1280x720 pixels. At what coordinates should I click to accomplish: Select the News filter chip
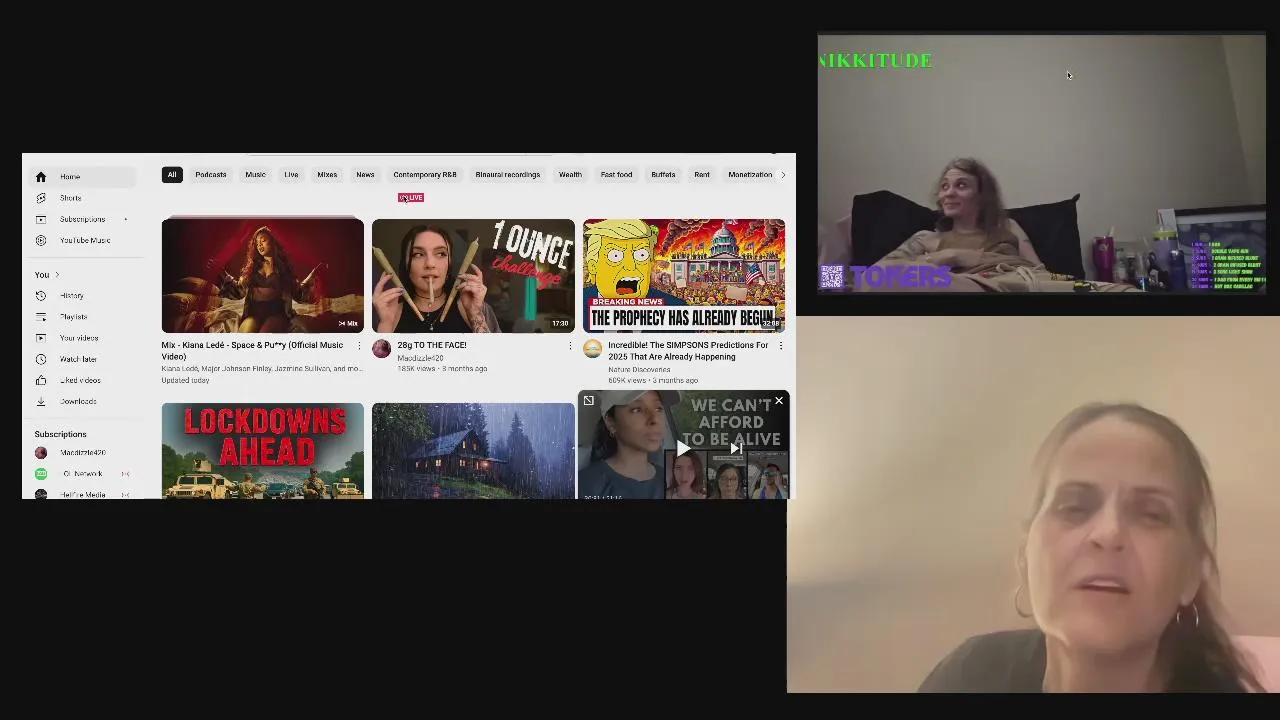click(x=365, y=175)
